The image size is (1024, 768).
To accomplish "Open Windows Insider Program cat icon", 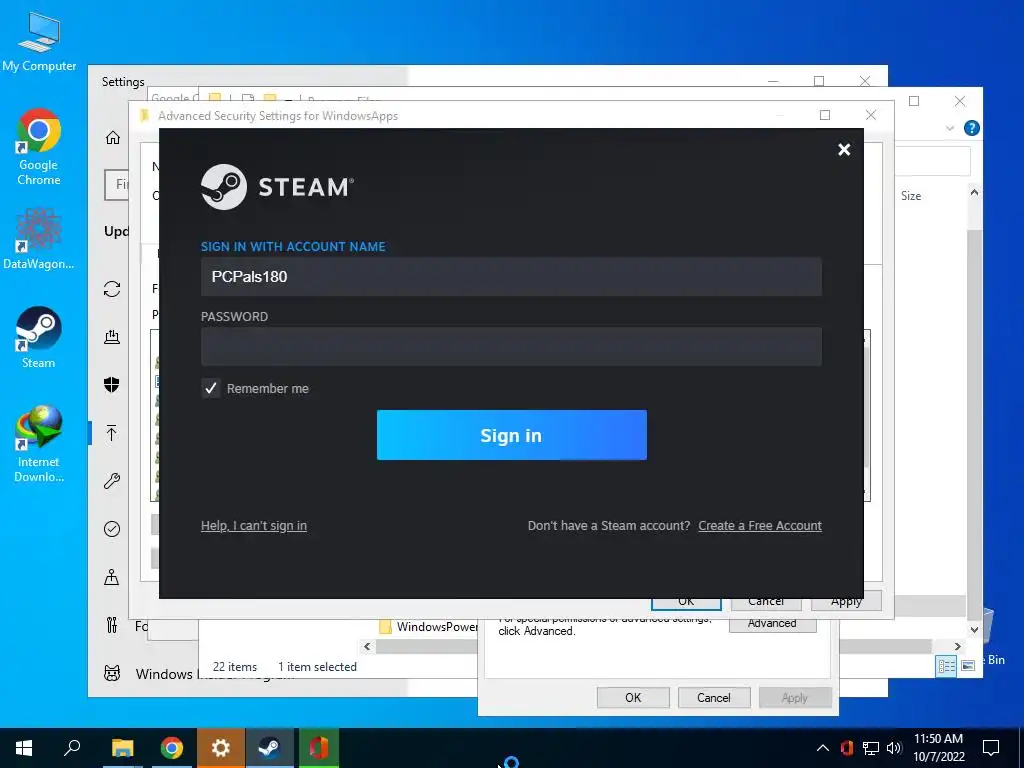I will [x=112, y=673].
